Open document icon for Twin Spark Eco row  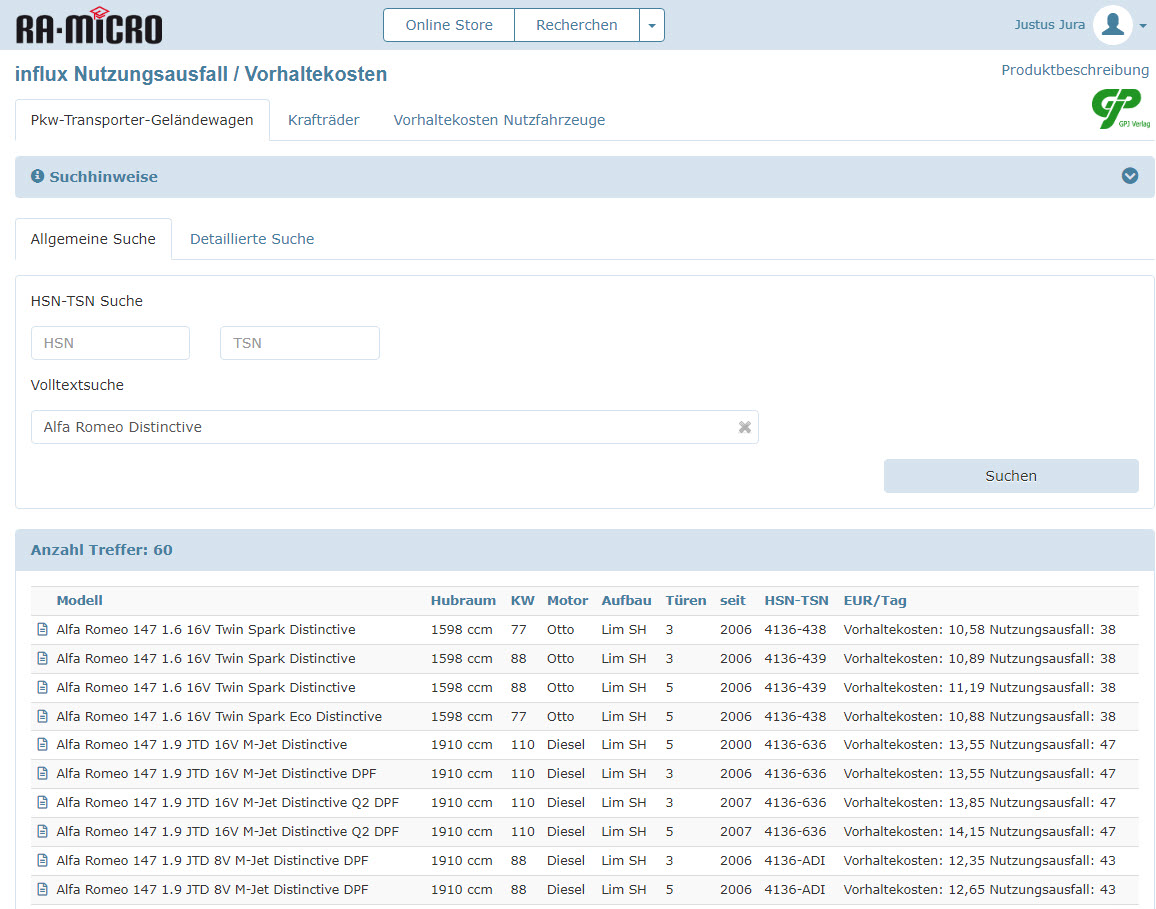coord(43,716)
